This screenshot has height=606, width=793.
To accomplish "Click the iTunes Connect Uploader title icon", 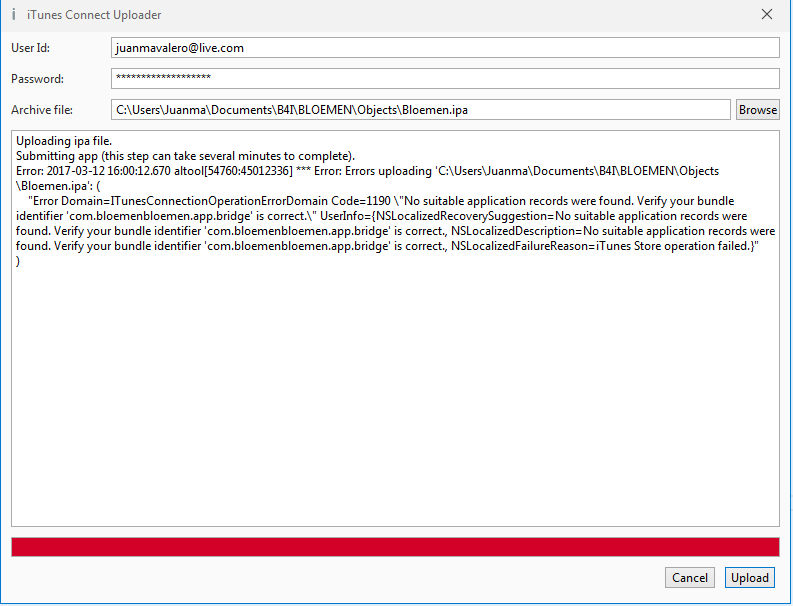I will click(14, 15).
